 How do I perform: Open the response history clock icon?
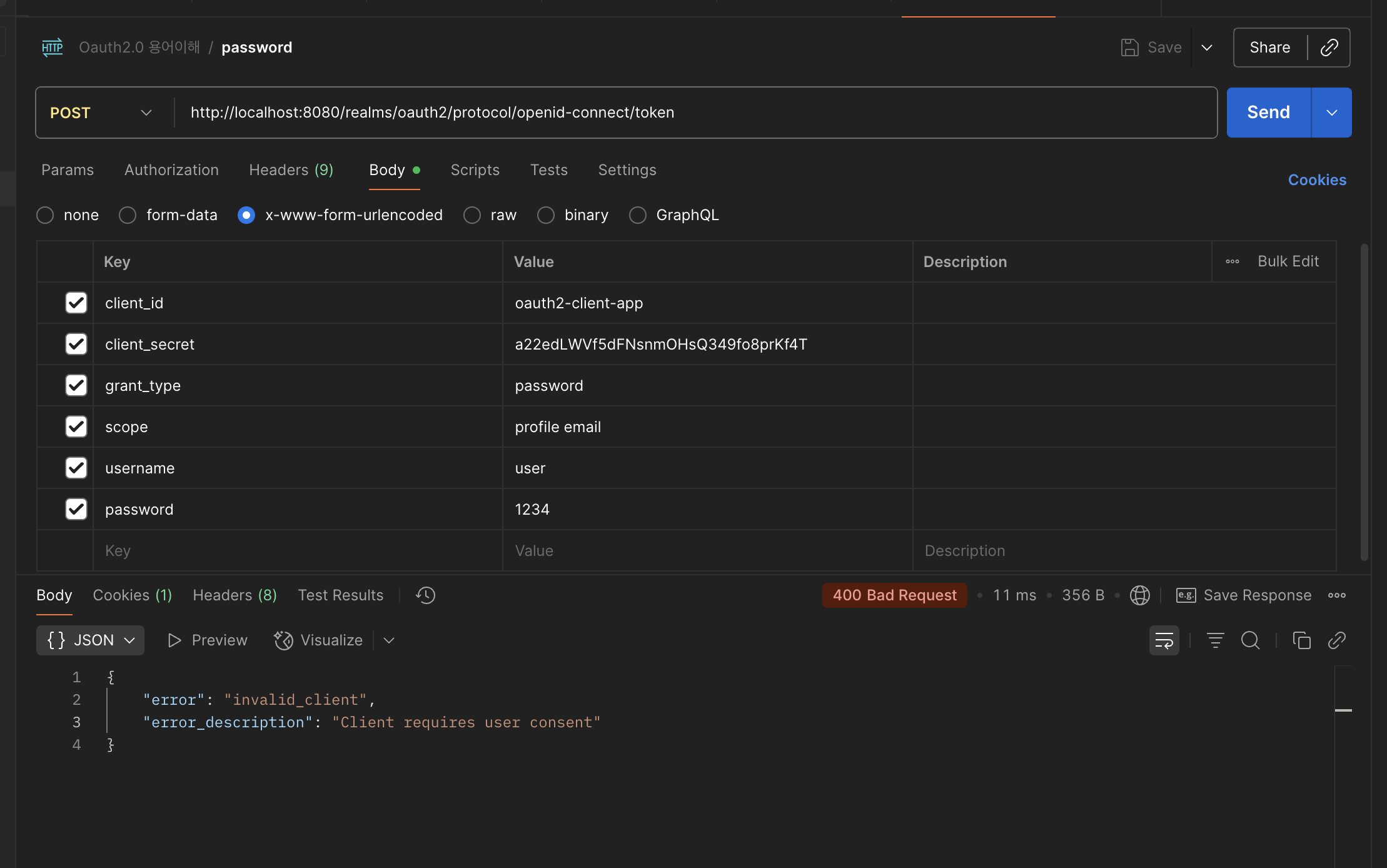point(426,595)
